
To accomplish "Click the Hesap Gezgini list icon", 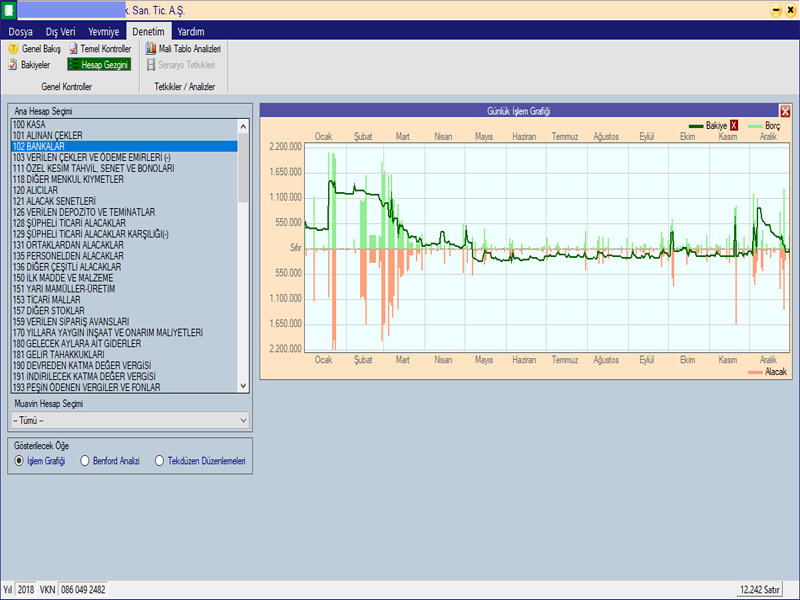I will click(x=74, y=65).
